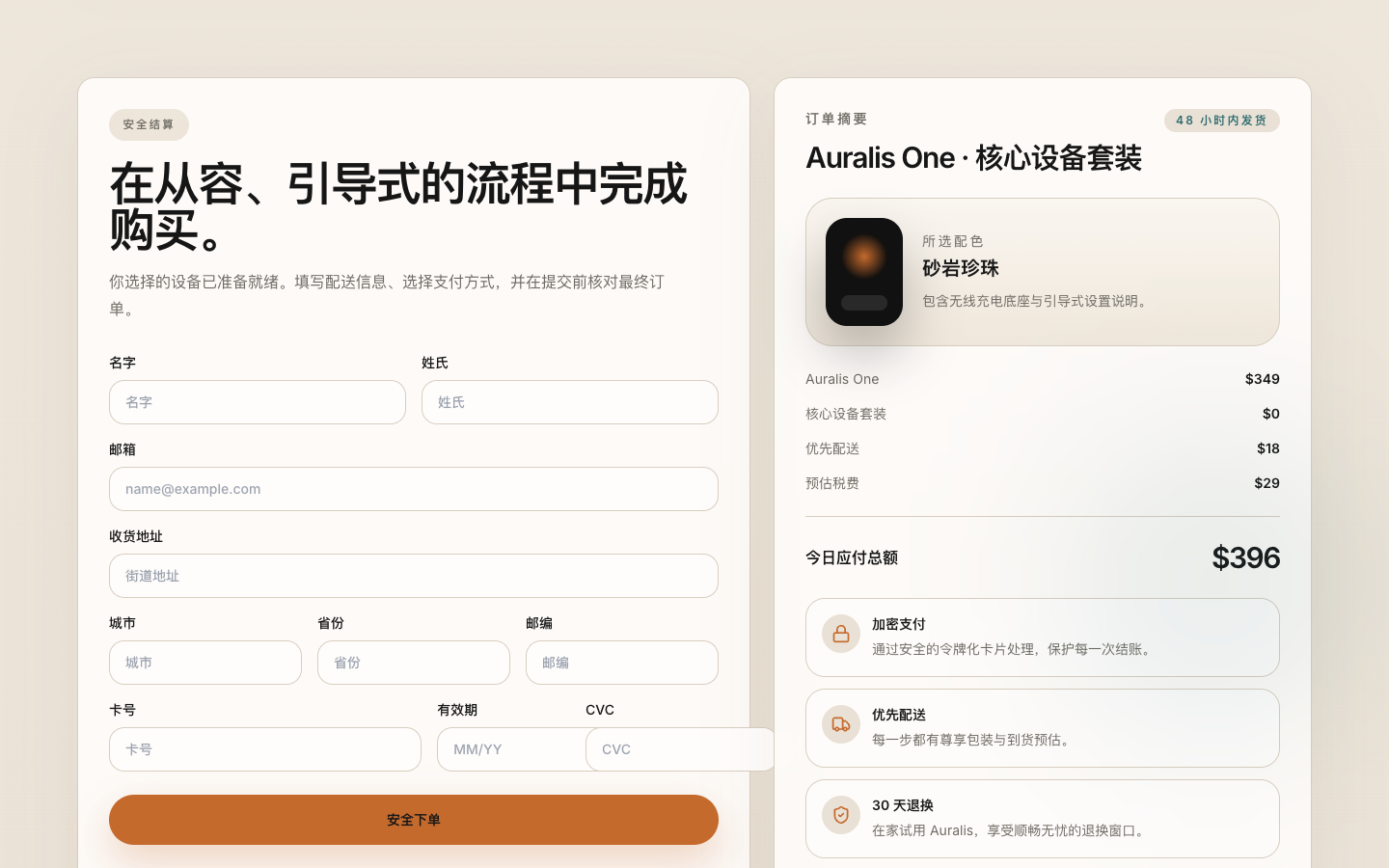Click the lock icon beside 加密支付
Viewport: 1389px width, 868px height.
click(841, 634)
